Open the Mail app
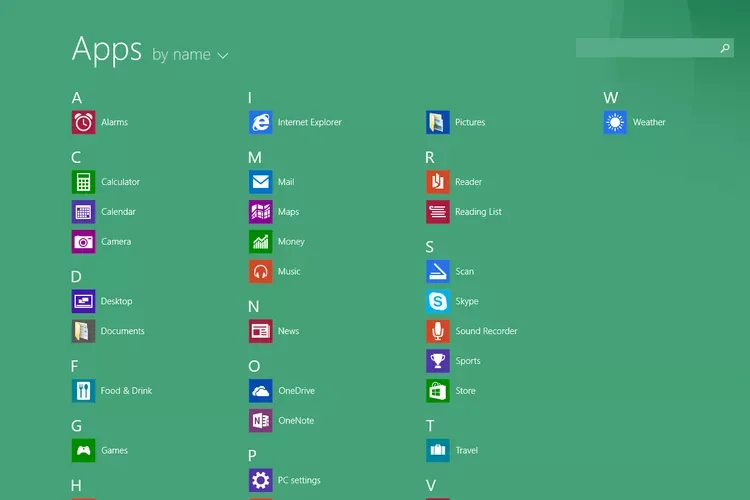The height and width of the screenshot is (500, 750). pyautogui.click(x=261, y=182)
